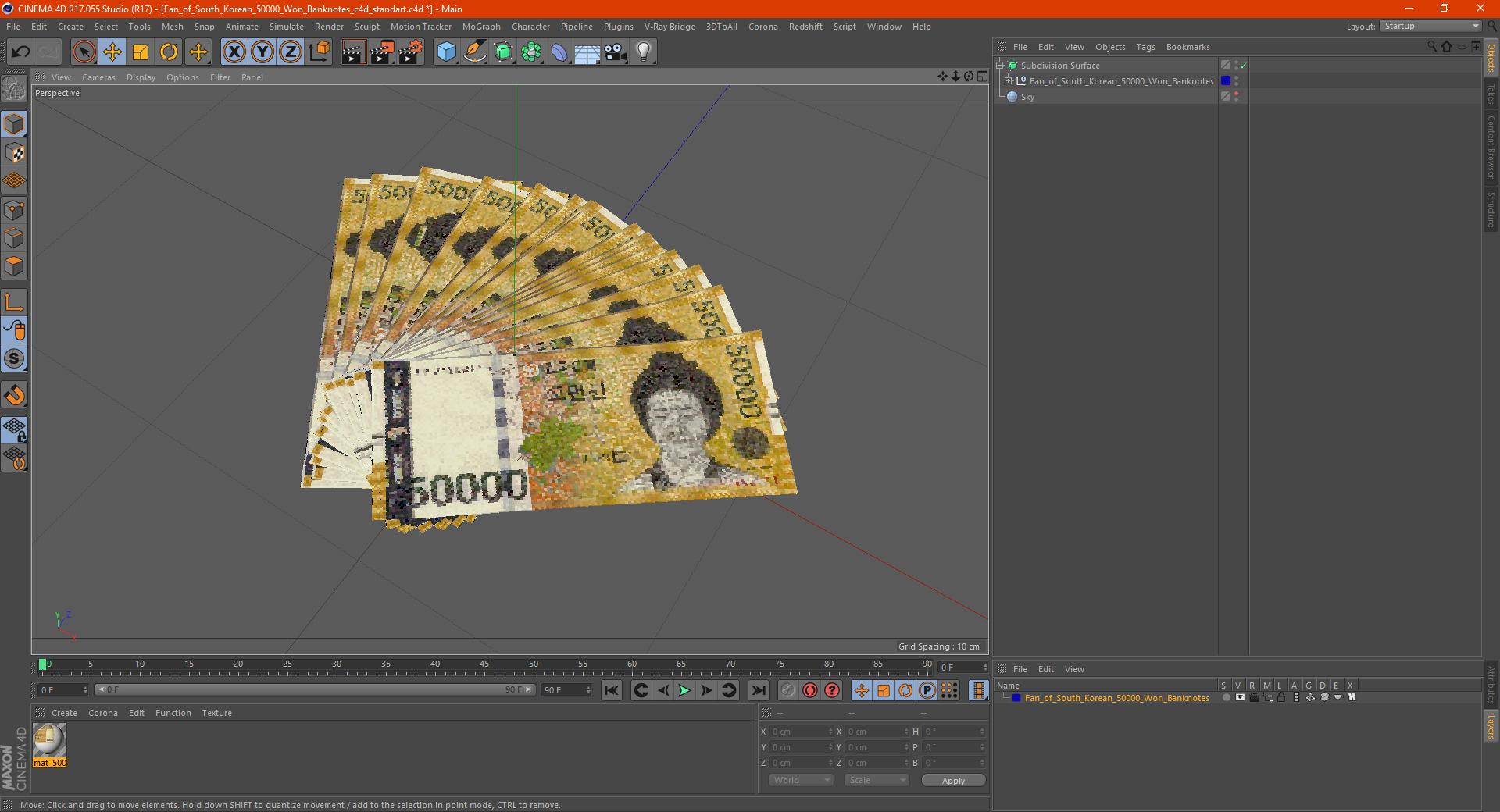The image size is (1500, 812).
Task: Open the Takes side tab
Action: click(x=1491, y=94)
